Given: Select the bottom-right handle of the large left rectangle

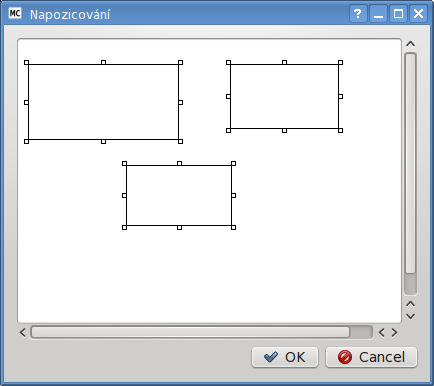Looking at the screenshot, I should 181,142.
